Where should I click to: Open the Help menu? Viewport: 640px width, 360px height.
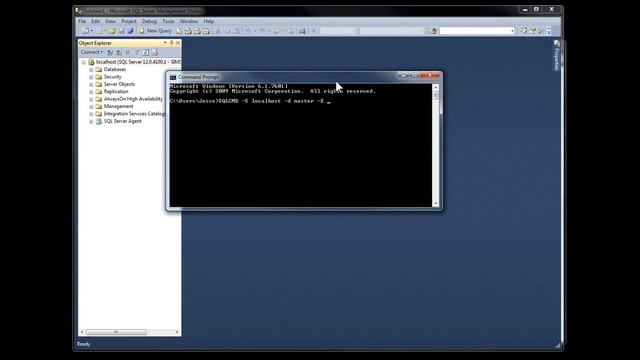click(209, 21)
